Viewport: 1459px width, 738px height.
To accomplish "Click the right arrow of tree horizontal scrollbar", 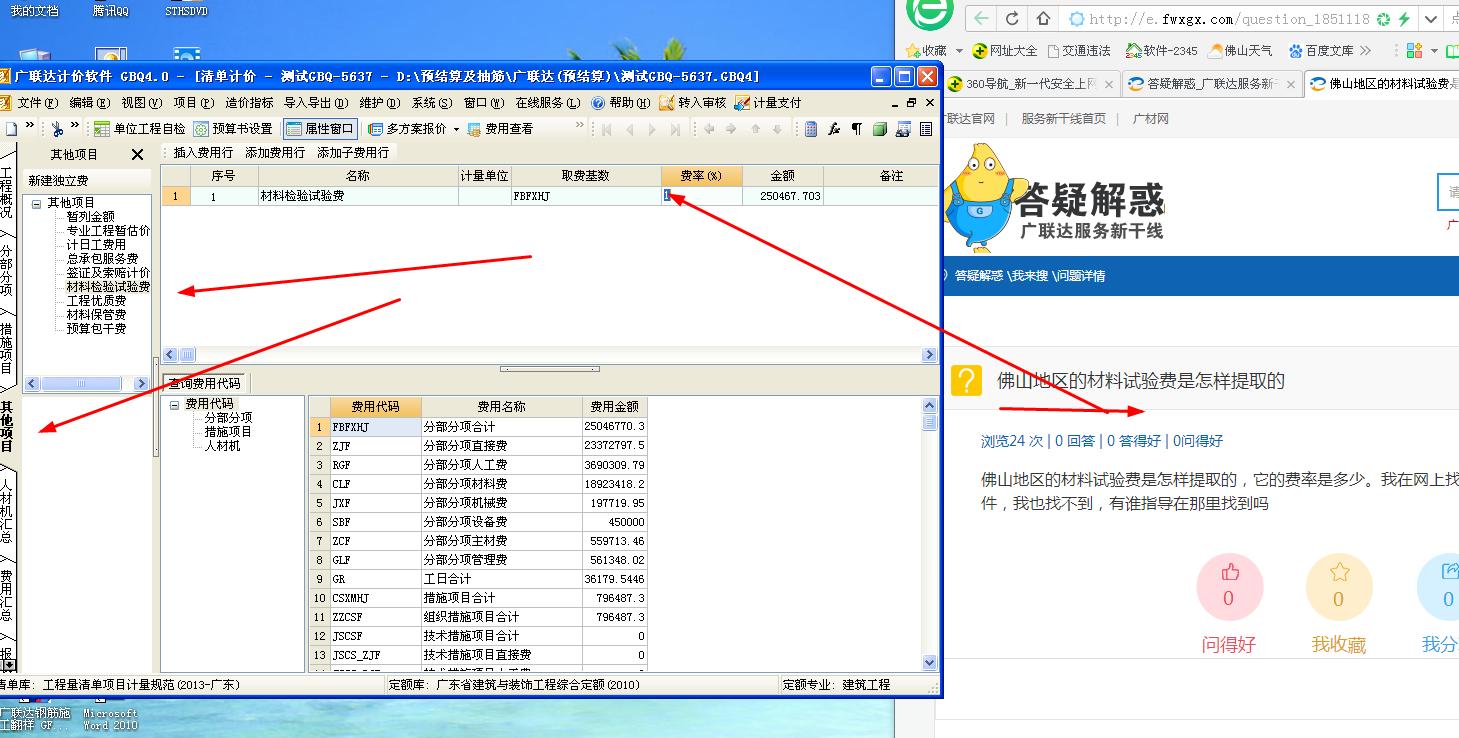I will click(142, 384).
